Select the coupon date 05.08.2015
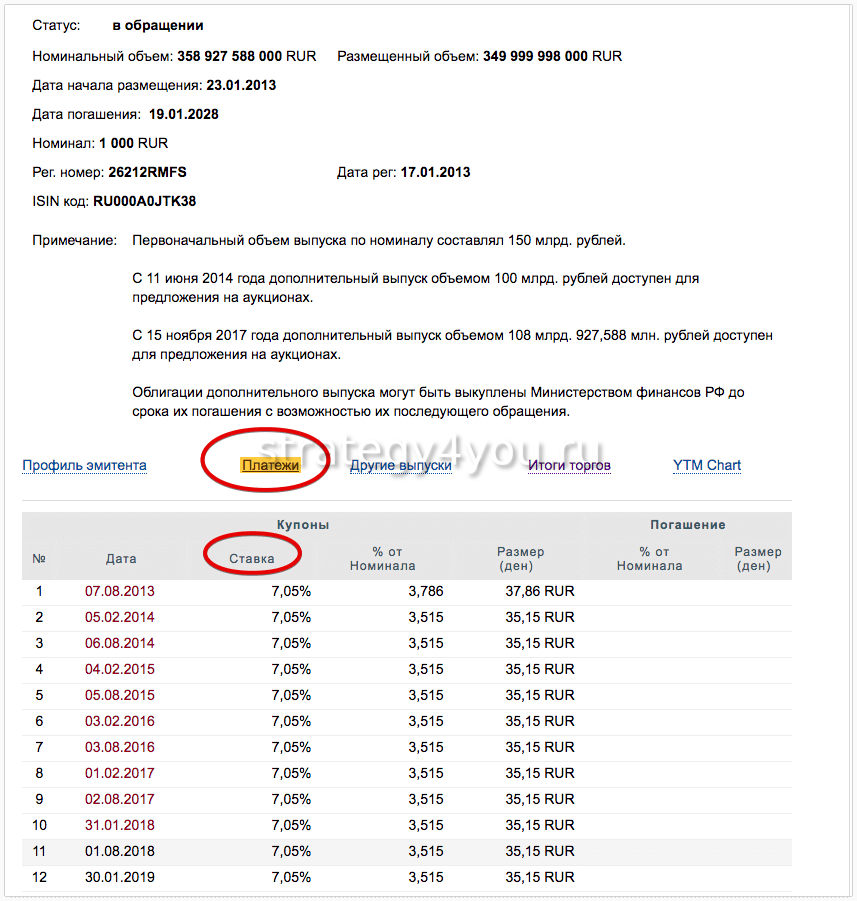 point(120,695)
